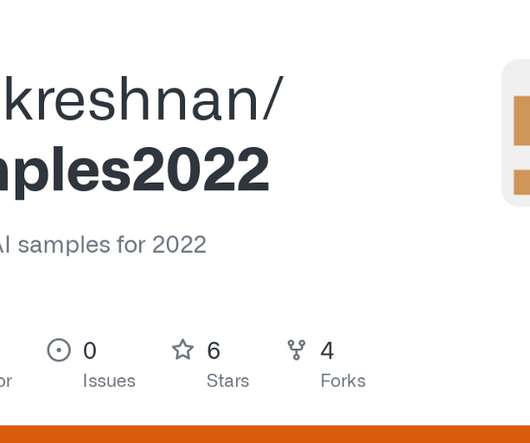Click the upper orange block in avatar
The width and height of the screenshot is (530, 443).
point(522,121)
